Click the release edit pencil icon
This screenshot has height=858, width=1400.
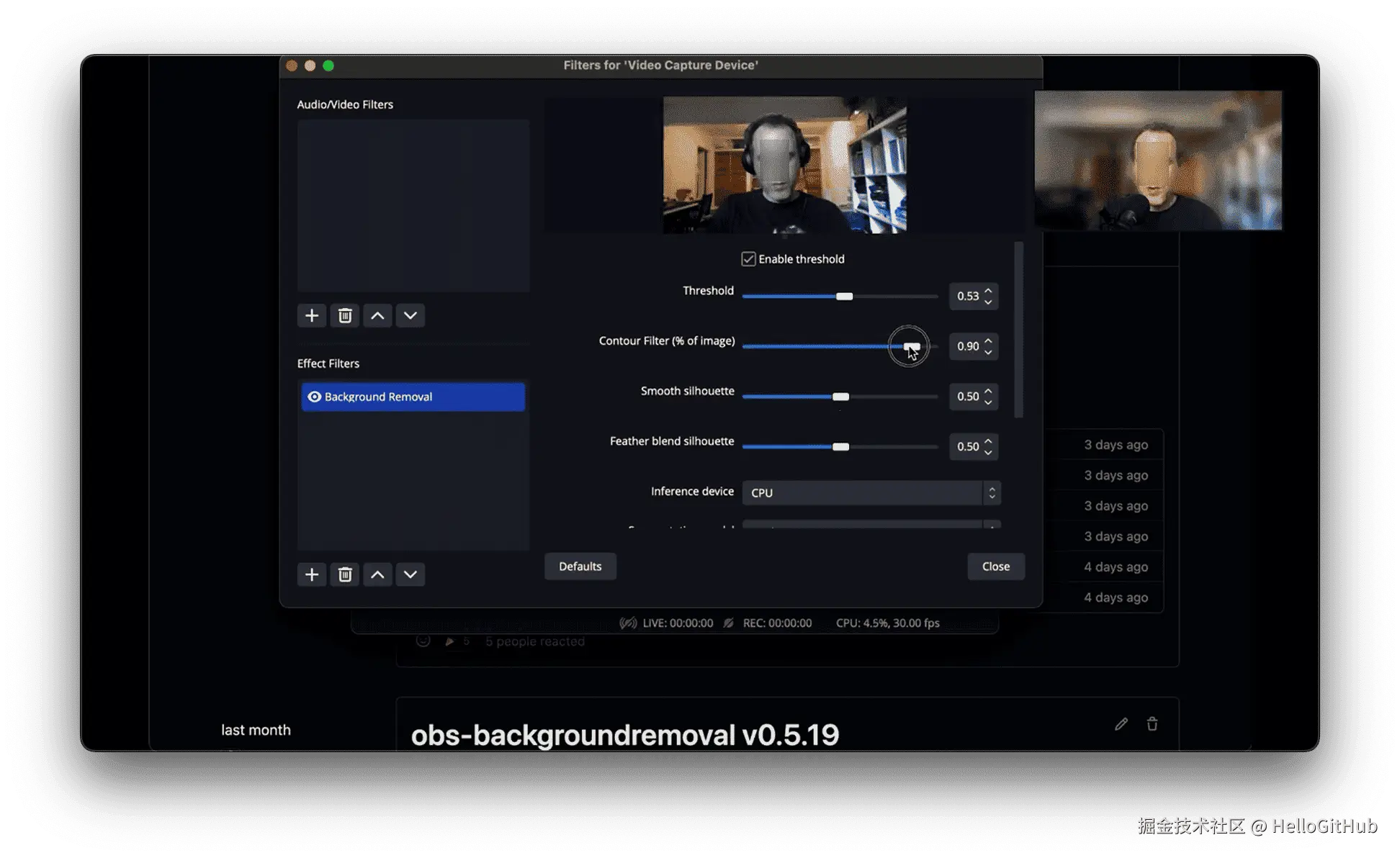1121,724
